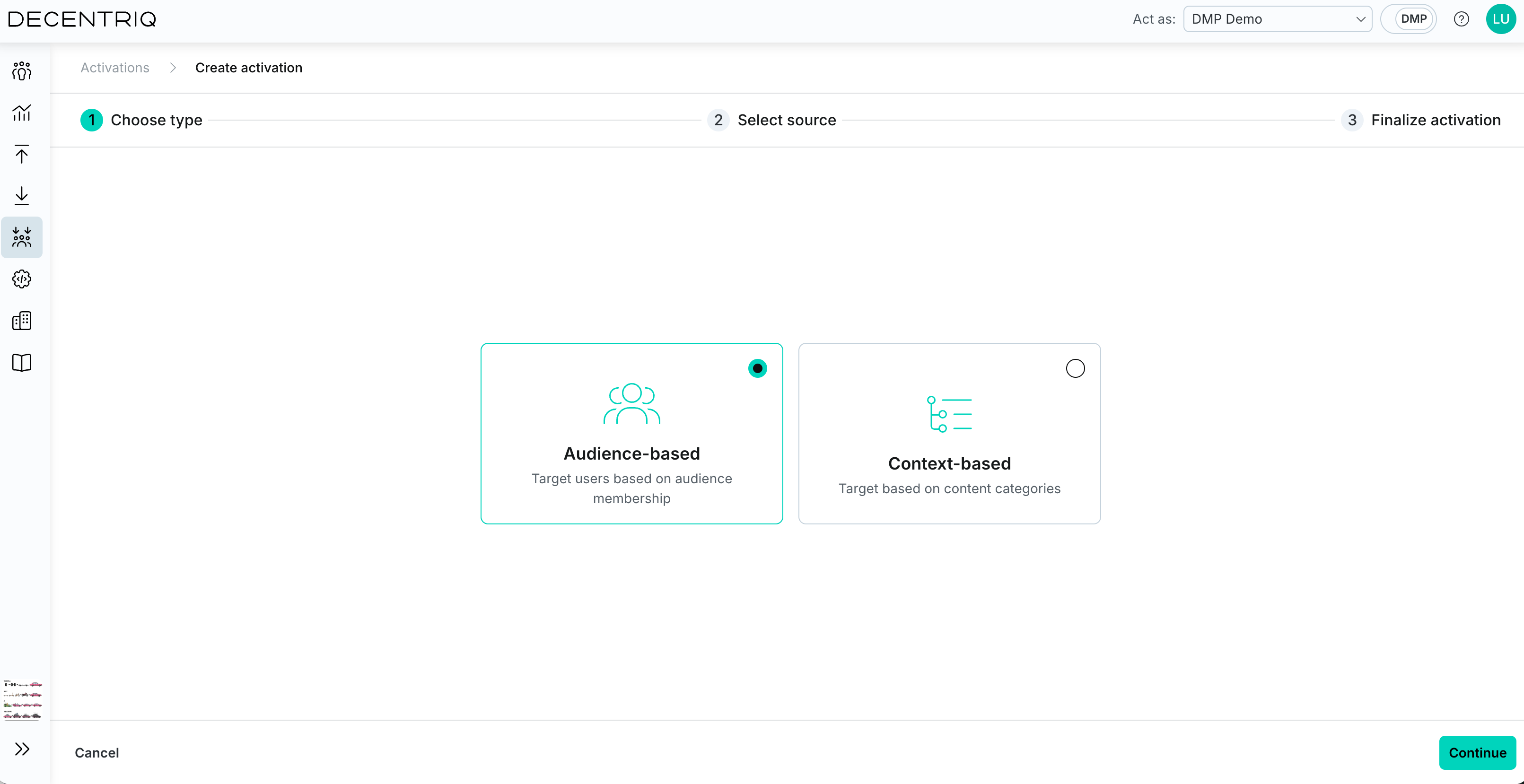Open the documentation book sidebar icon
Screen dimensions: 1524x784
click(x=22, y=362)
